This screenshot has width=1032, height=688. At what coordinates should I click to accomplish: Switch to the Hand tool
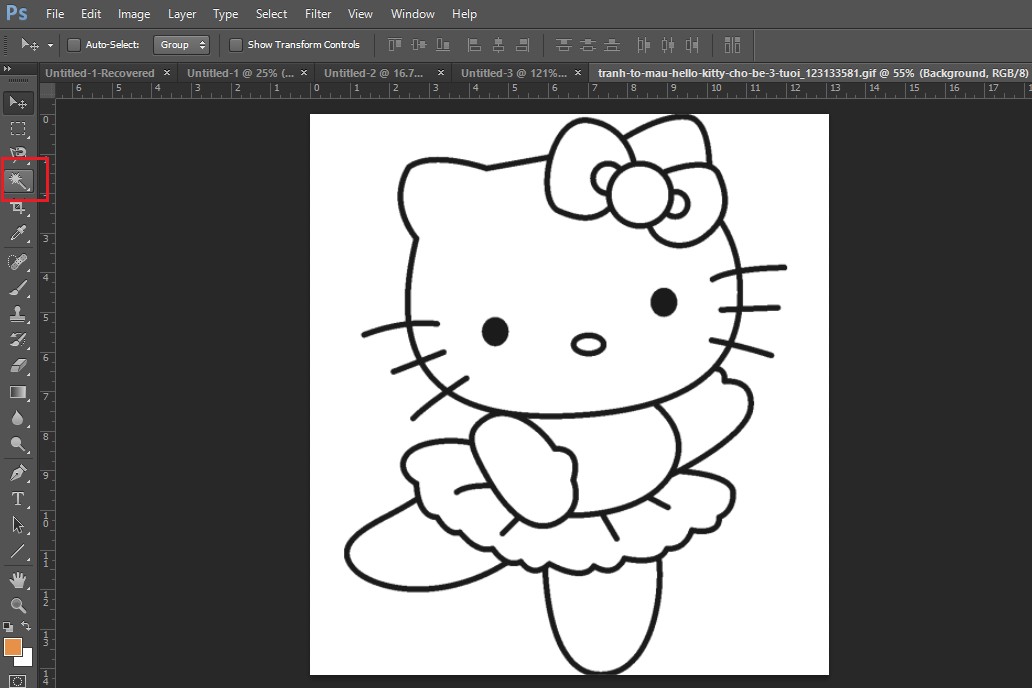tap(18, 580)
